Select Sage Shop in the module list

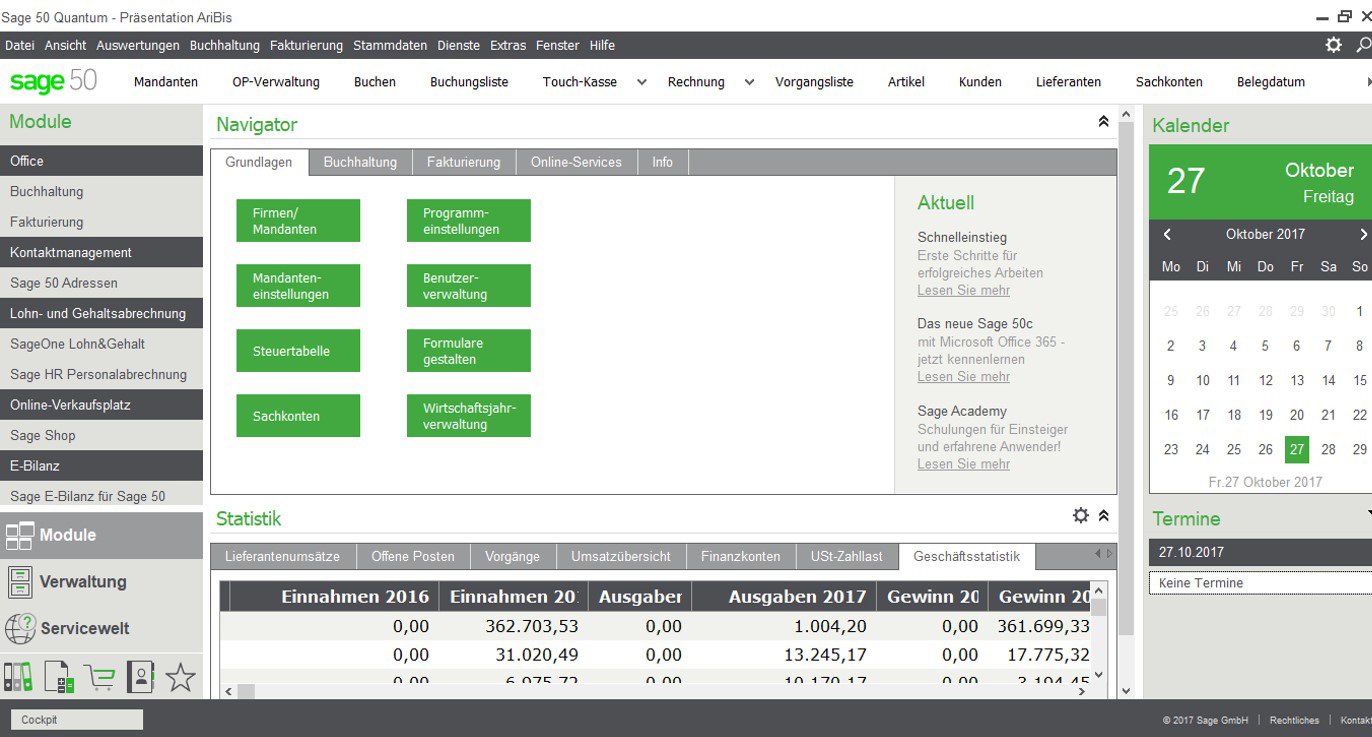click(x=101, y=436)
